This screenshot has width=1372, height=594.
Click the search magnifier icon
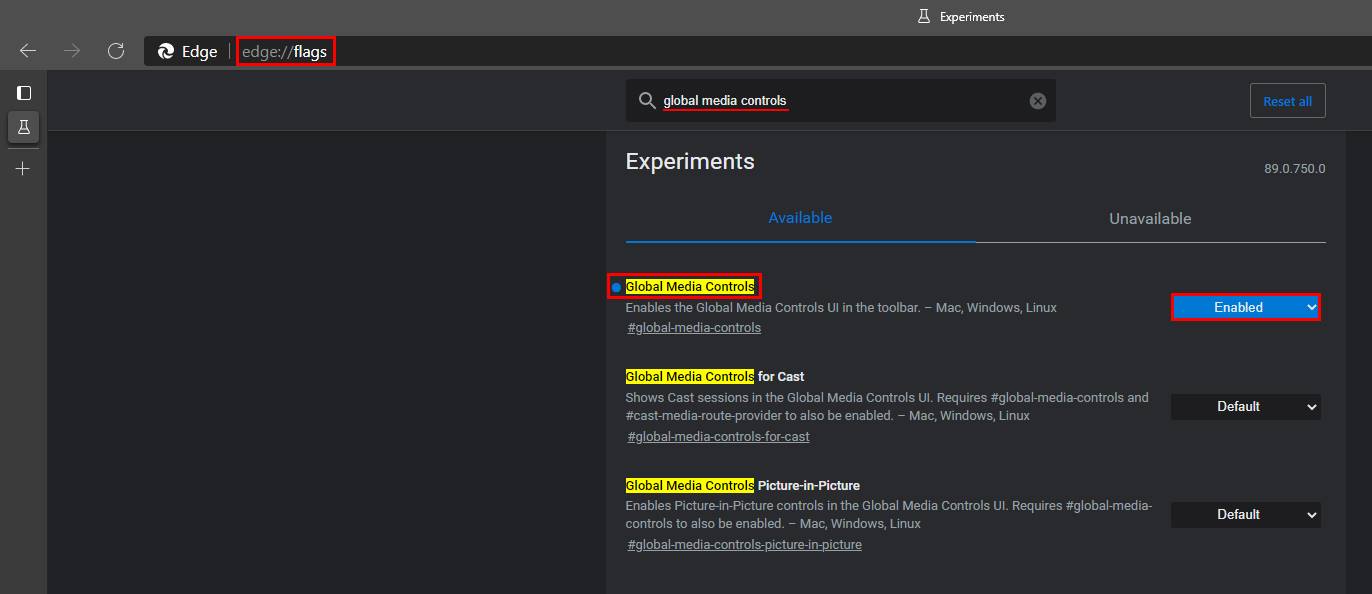(647, 101)
